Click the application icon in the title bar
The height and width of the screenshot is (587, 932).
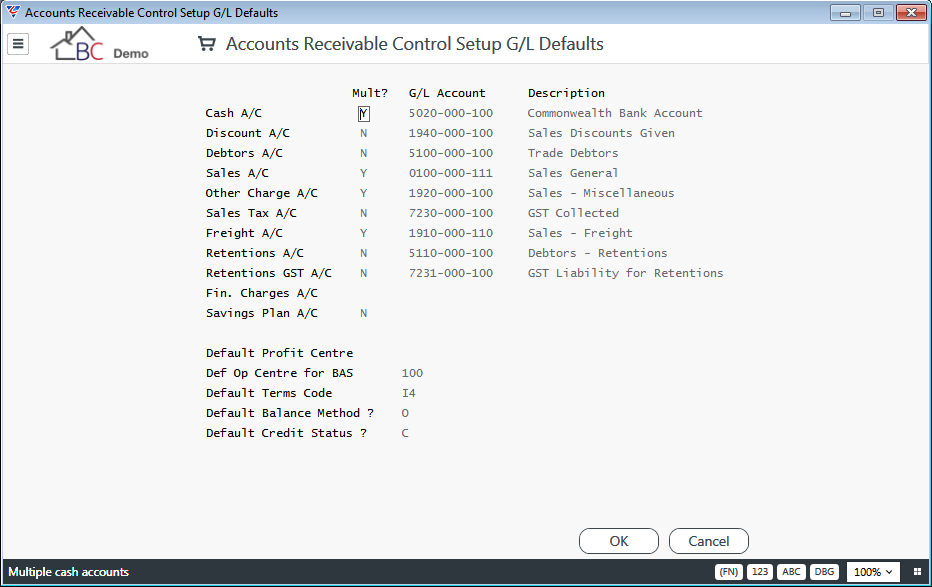pyautogui.click(x=12, y=12)
